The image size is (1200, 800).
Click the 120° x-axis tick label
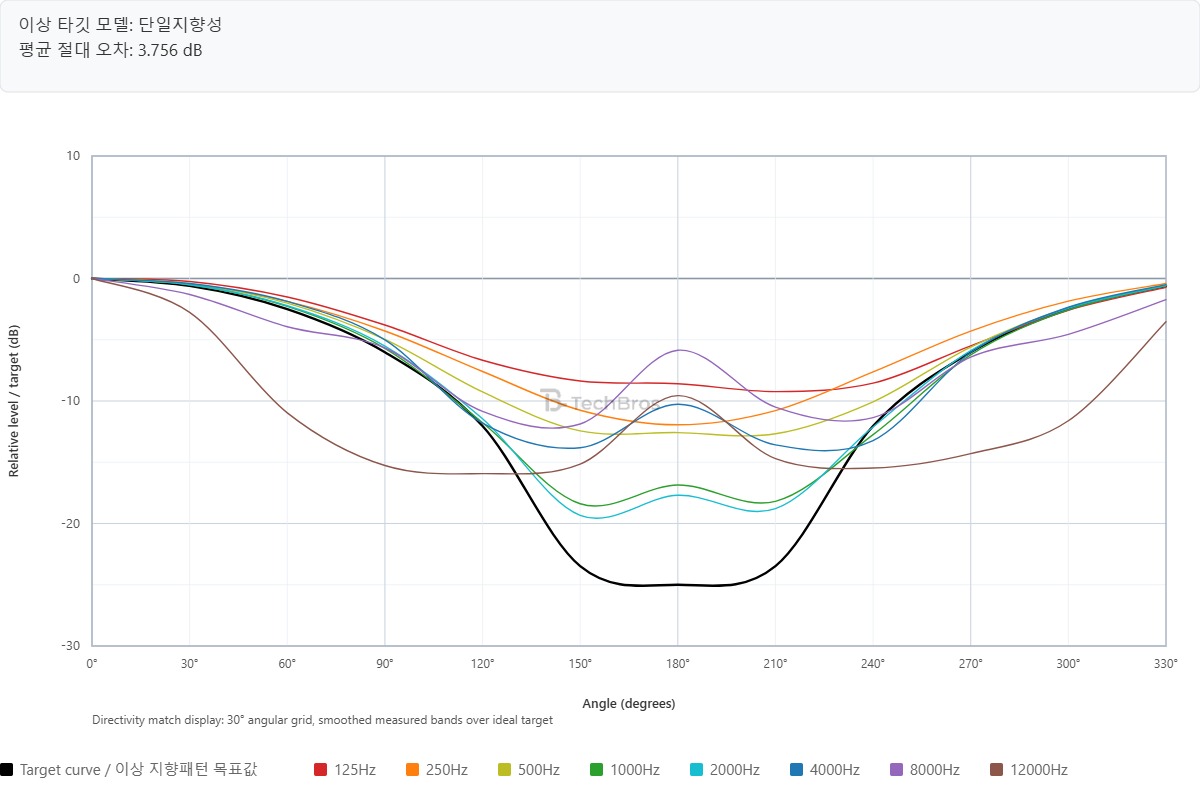(x=483, y=663)
